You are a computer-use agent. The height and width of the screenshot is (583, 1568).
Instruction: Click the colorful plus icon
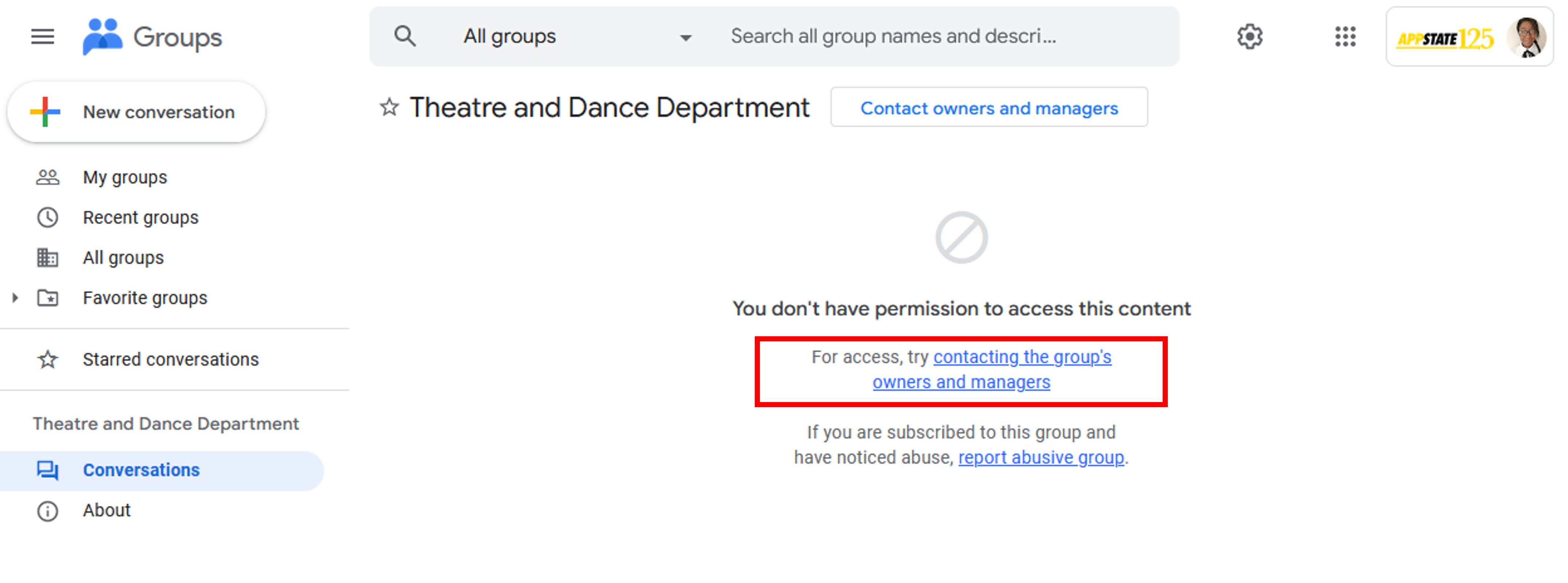[45, 112]
